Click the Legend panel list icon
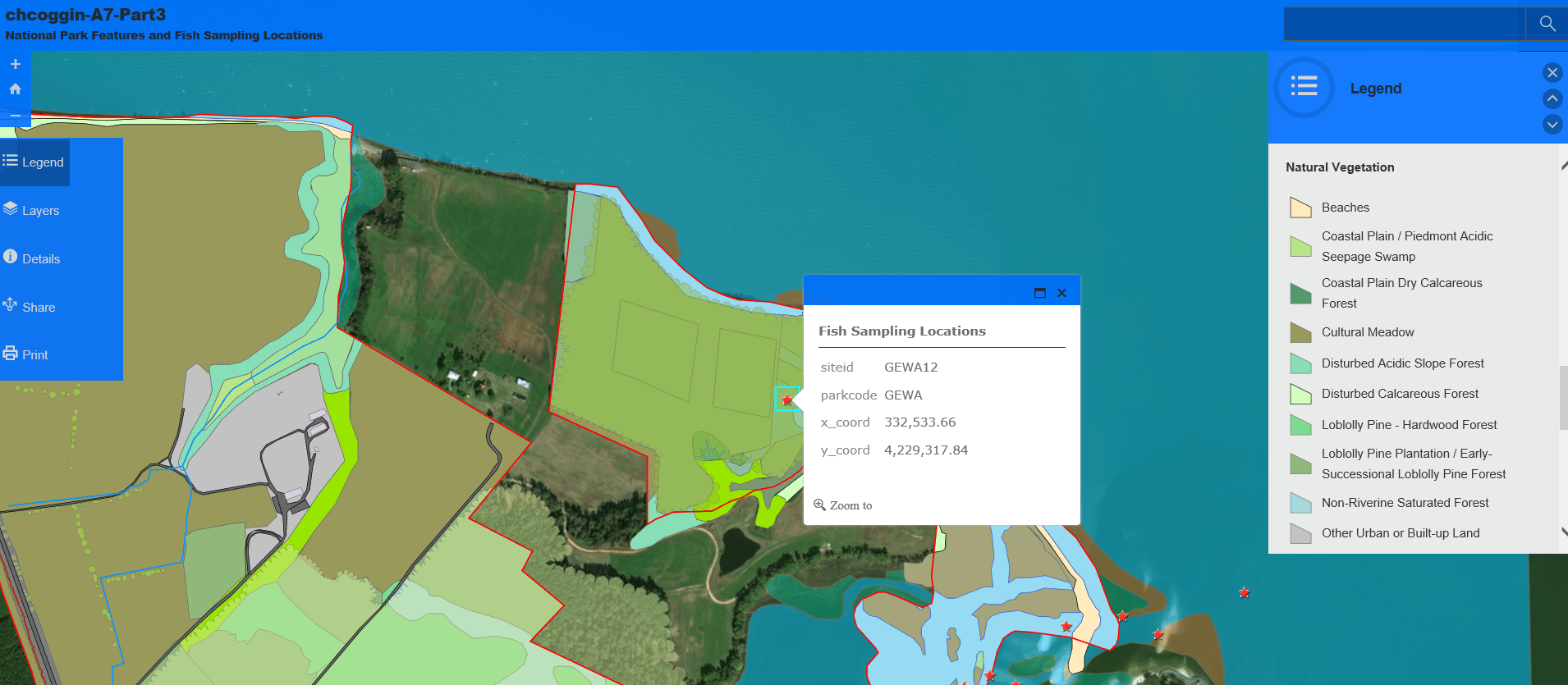1568x685 pixels. [1304, 88]
